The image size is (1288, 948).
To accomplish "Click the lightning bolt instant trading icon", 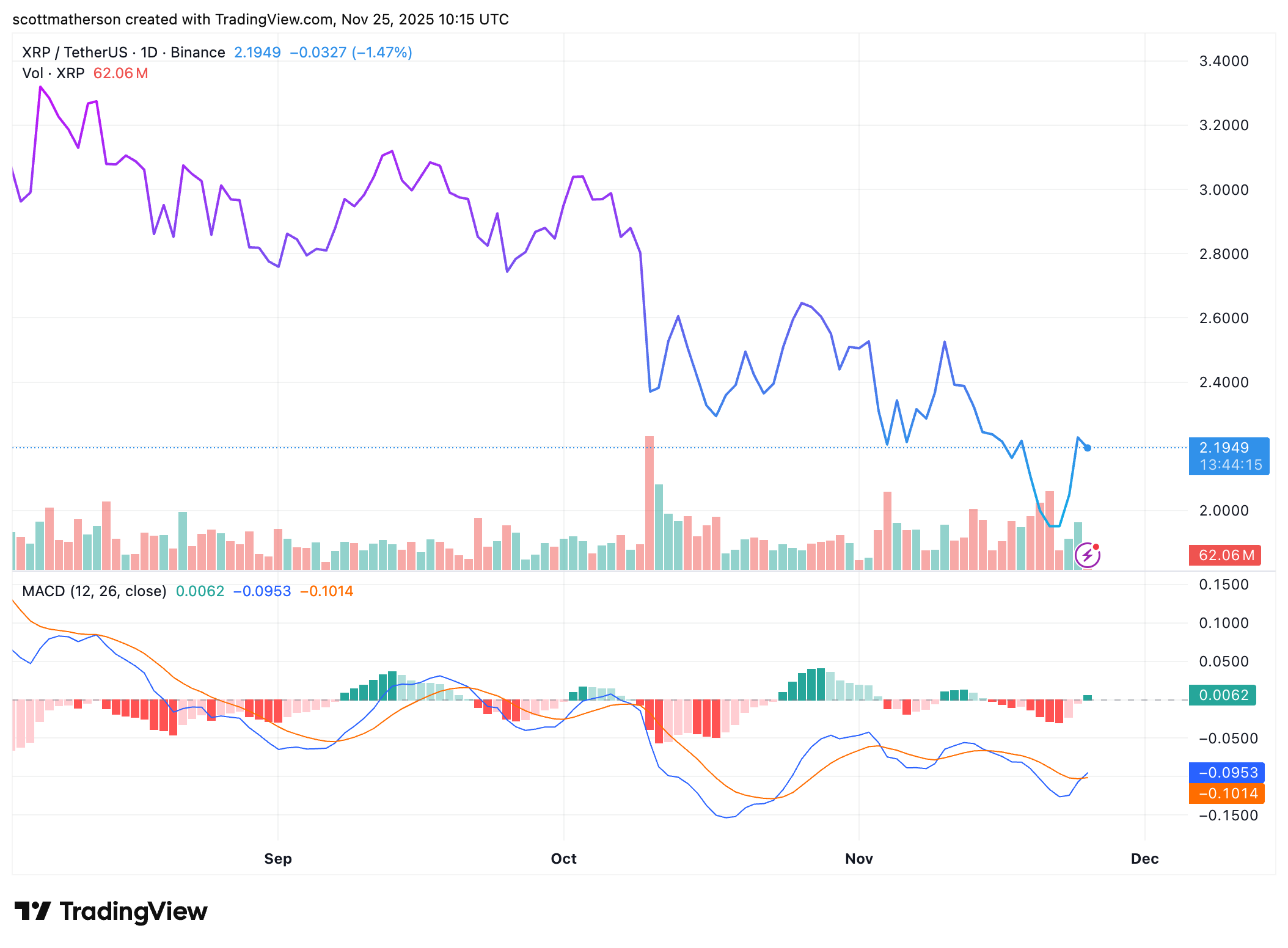I will click(1087, 556).
